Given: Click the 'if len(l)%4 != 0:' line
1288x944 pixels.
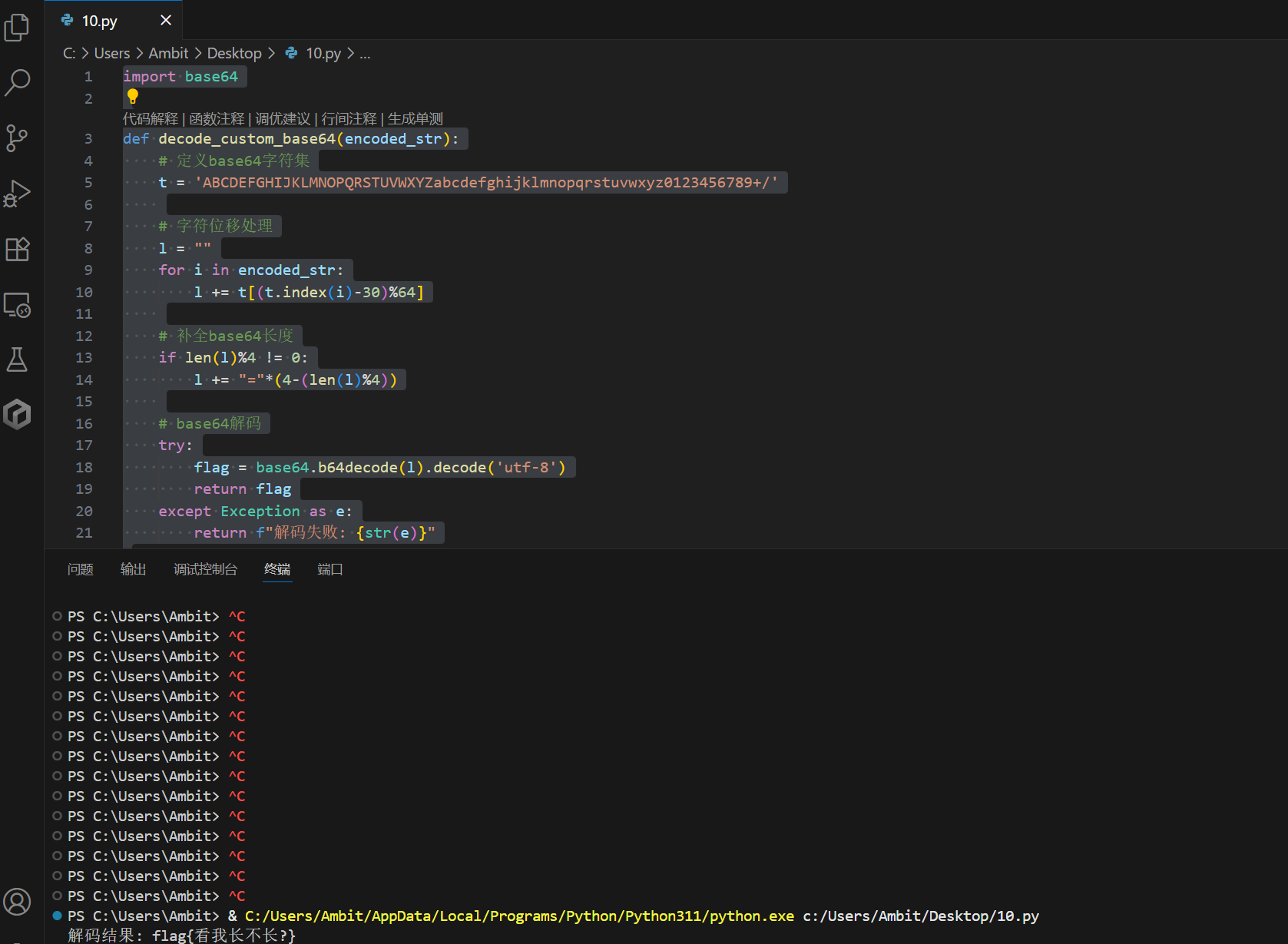Looking at the screenshot, I should coord(233,357).
